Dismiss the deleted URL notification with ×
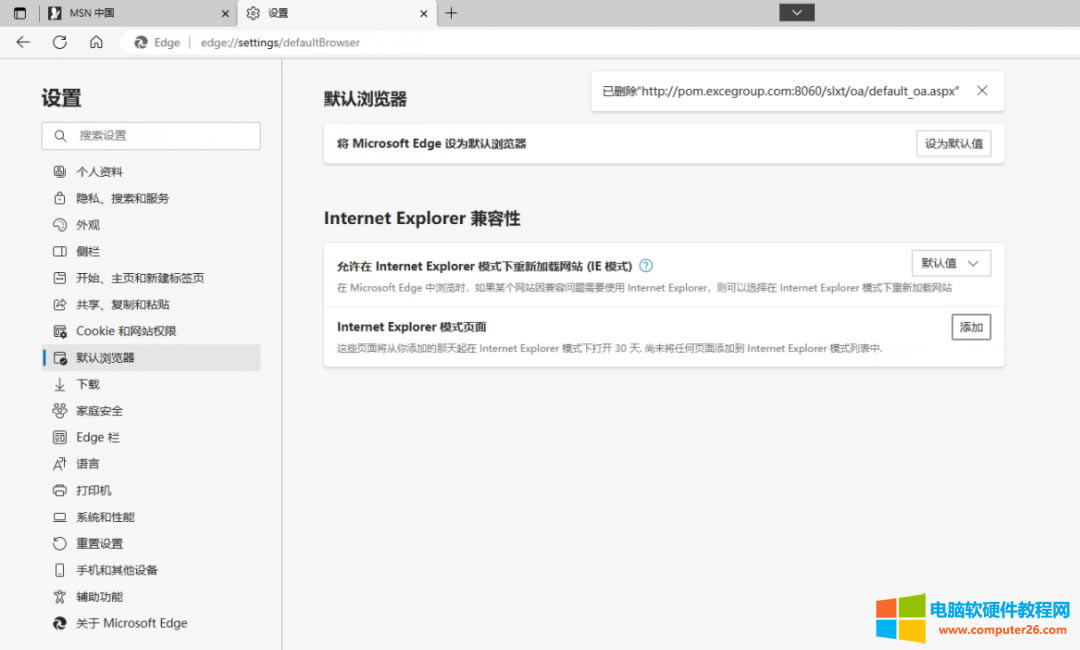The image size is (1080, 650). tap(981, 90)
